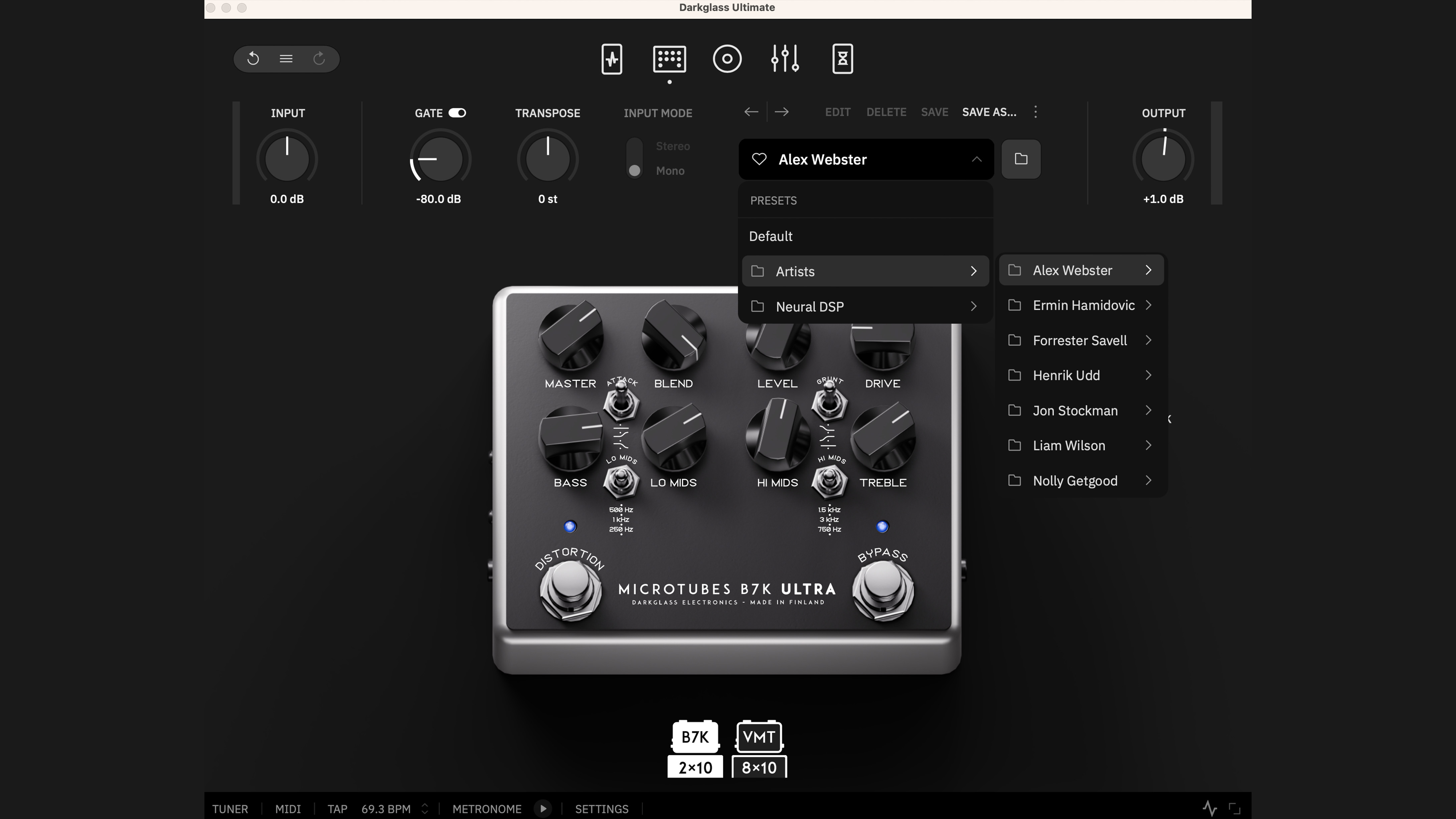Expand the Nolly Getgood folder
This screenshot has width=1456, height=819.
pyautogui.click(x=1081, y=480)
